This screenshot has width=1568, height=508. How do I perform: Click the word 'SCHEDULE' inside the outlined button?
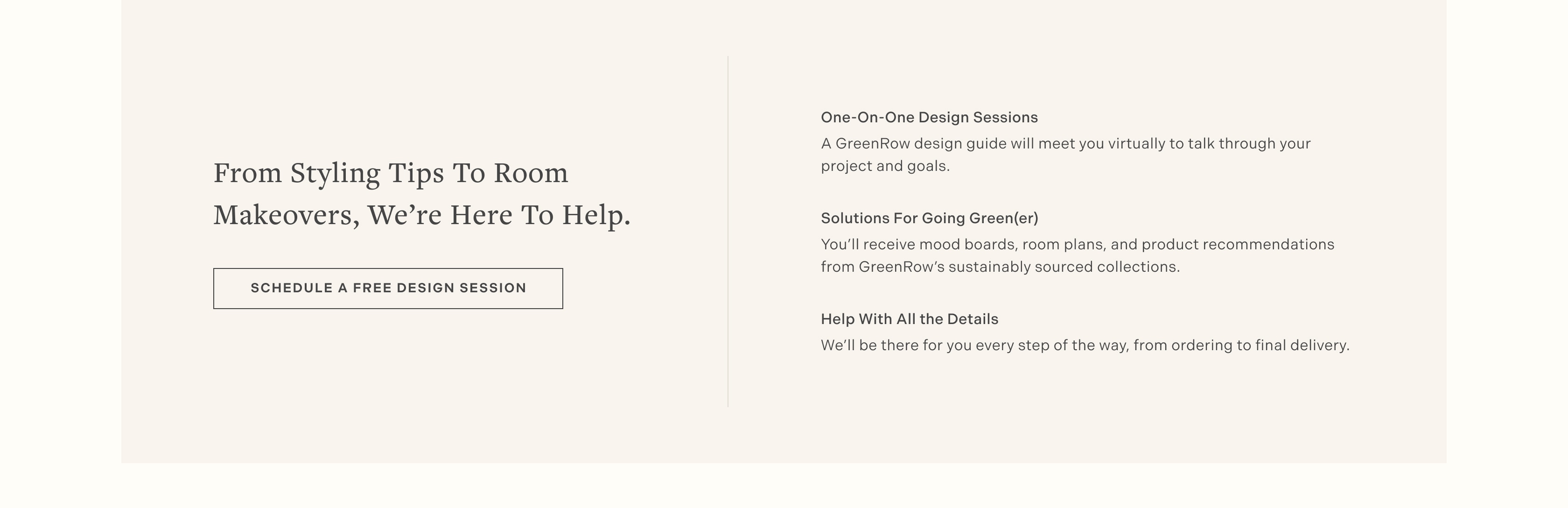pyautogui.click(x=292, y=288)
